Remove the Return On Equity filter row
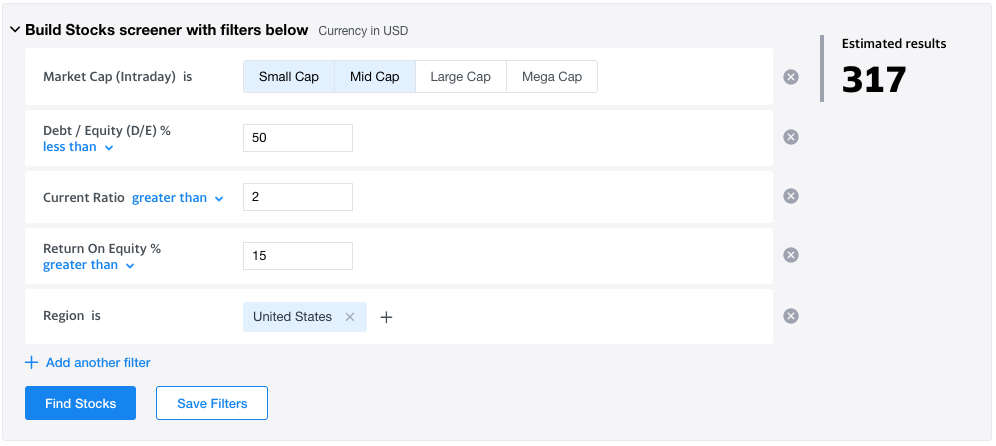This screenshot has width=996, height=446. pos(790,255)
